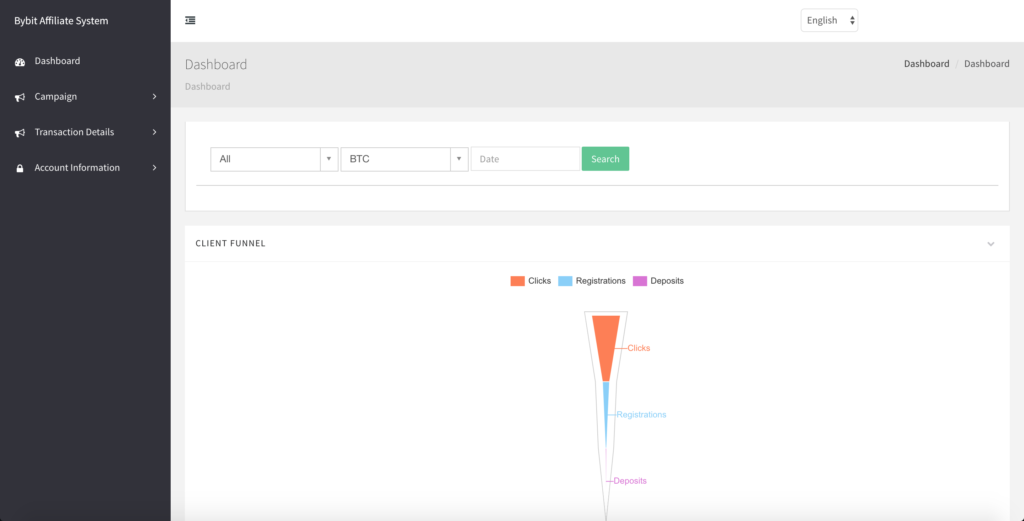This screenshot has width=1024, height=521.
Task: Click the first Dashboard breadcrumb link
Action: click(x=926, y=64)
